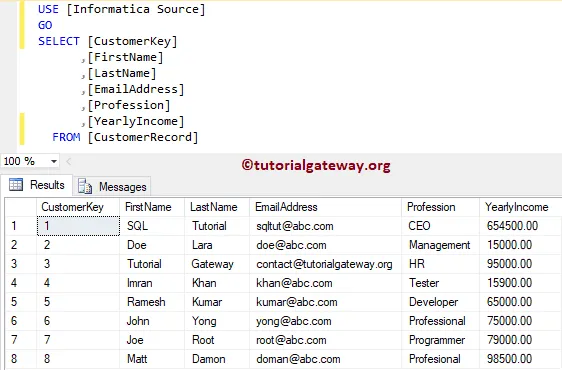Select the cell 'CEO'
Screen dimensions: 562x370
point(440,226)
